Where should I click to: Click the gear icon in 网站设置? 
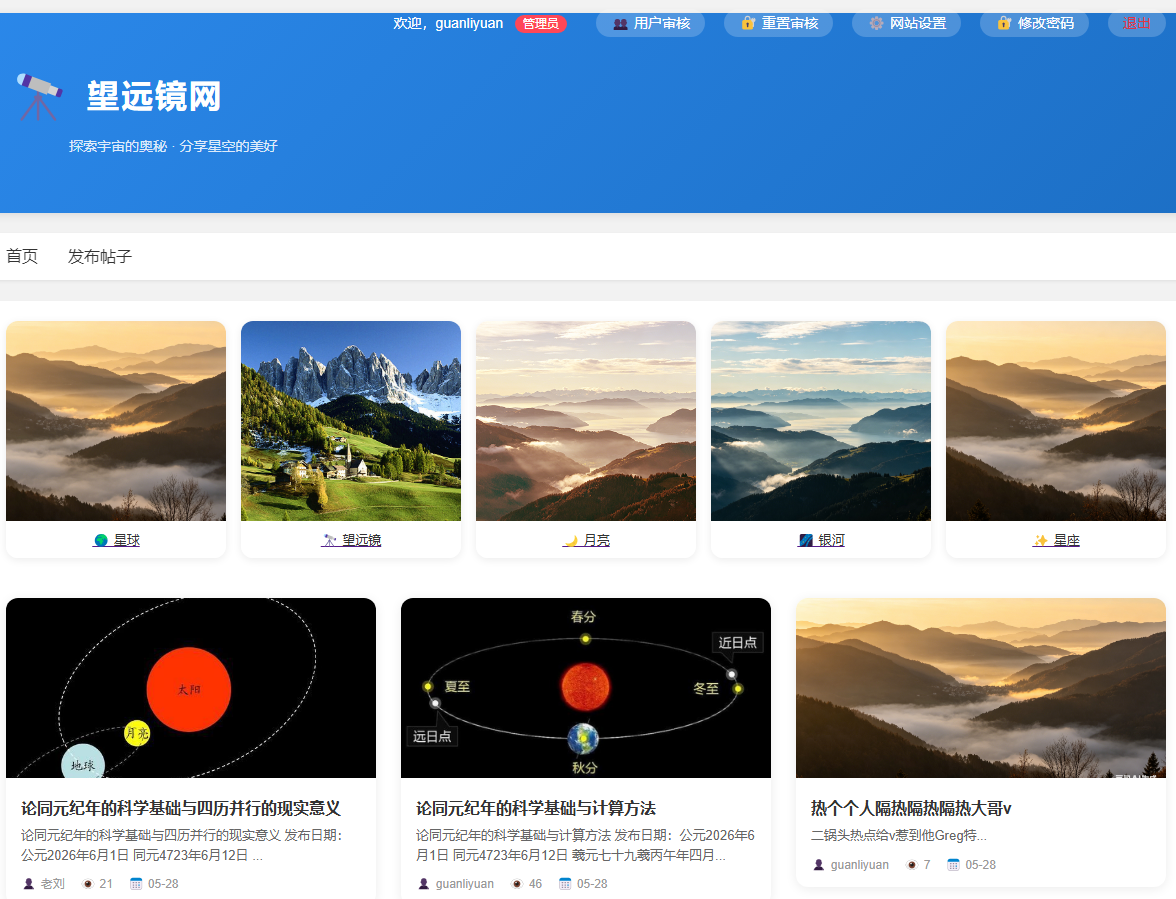click(876, 23)
